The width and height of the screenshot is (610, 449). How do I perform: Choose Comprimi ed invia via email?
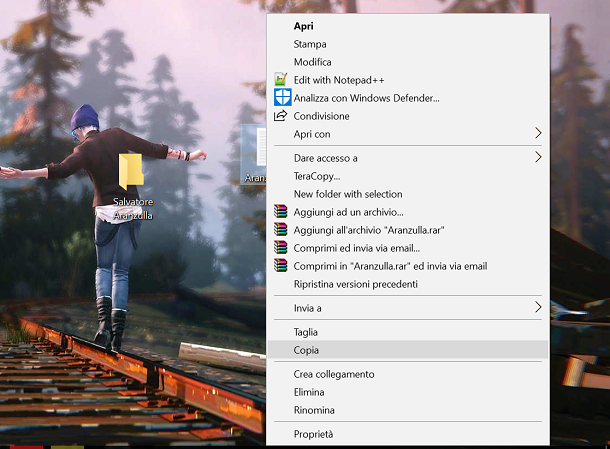(x=408, y=248)
